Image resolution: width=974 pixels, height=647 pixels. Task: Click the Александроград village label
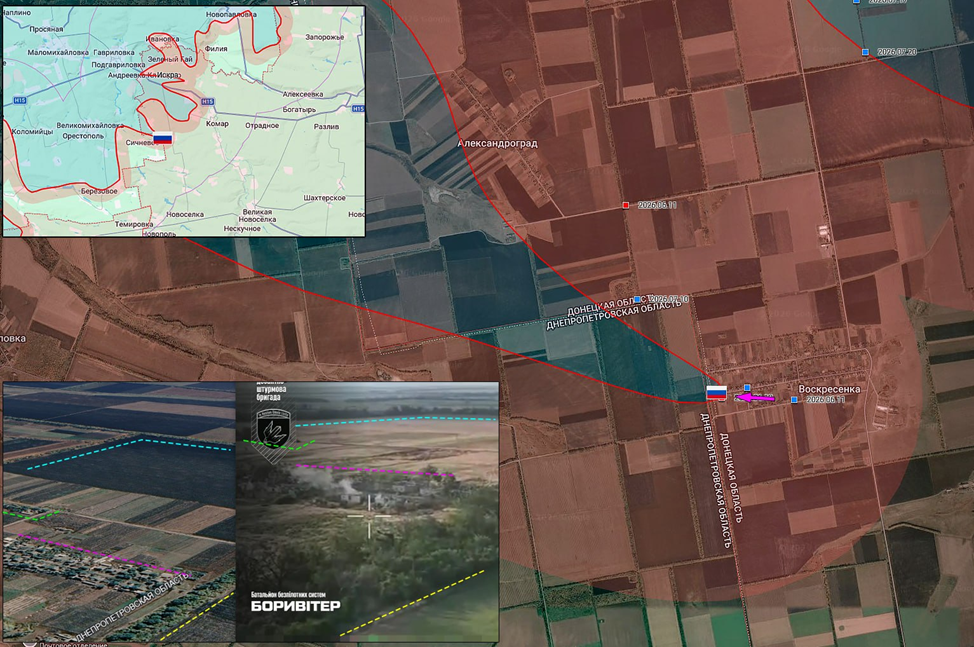click(x=498, y=143)
